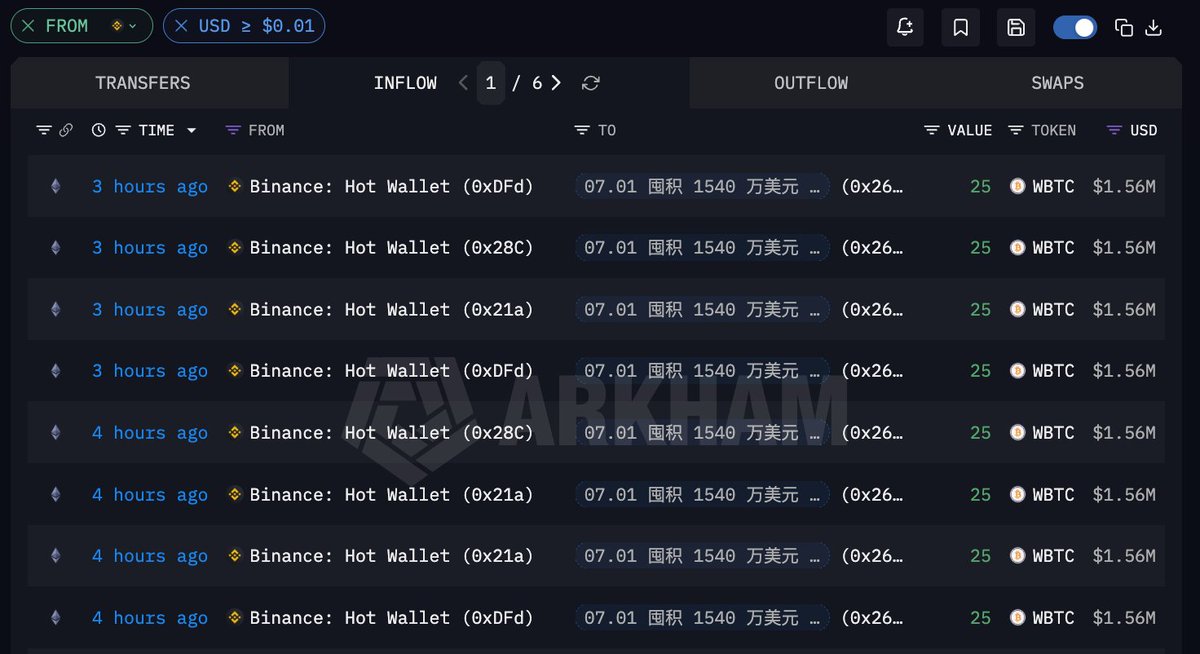
Task: Switch to the TRANSFERS tab
Action: (x=143, y=83)
